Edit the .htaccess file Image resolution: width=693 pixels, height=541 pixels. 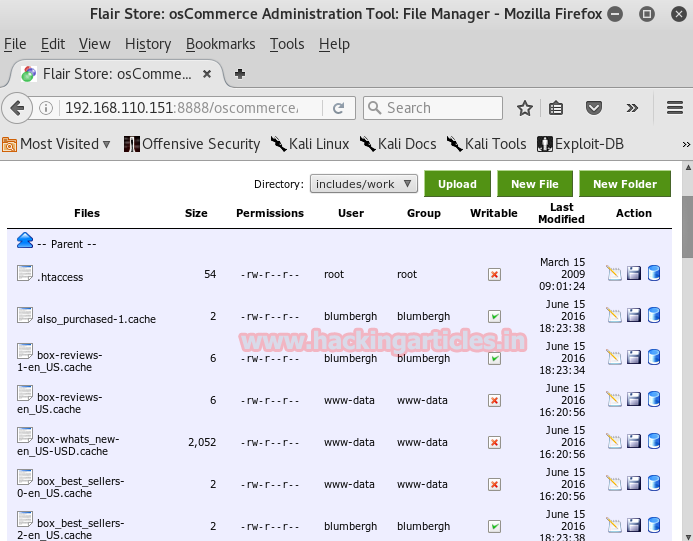[x=614, y=274]
